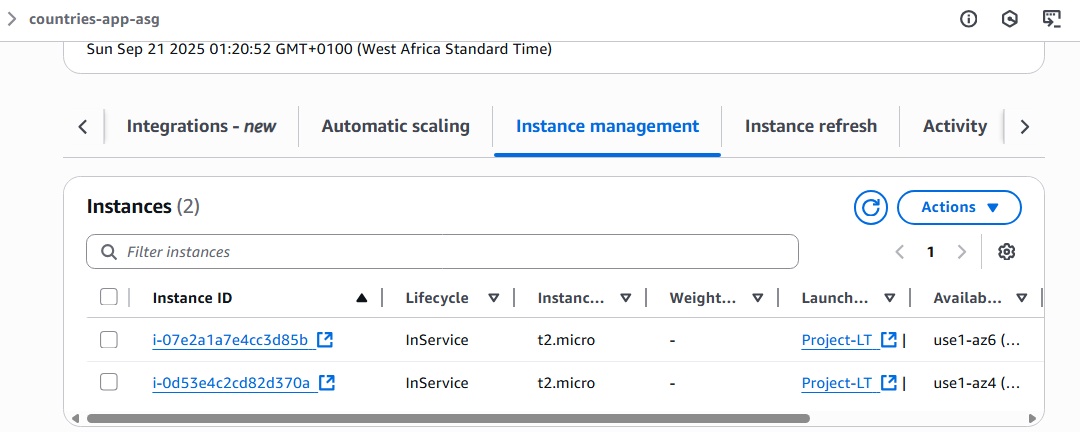
Task: Open the CloudShell terminal icon
Action: click(x=1051, y=19)
